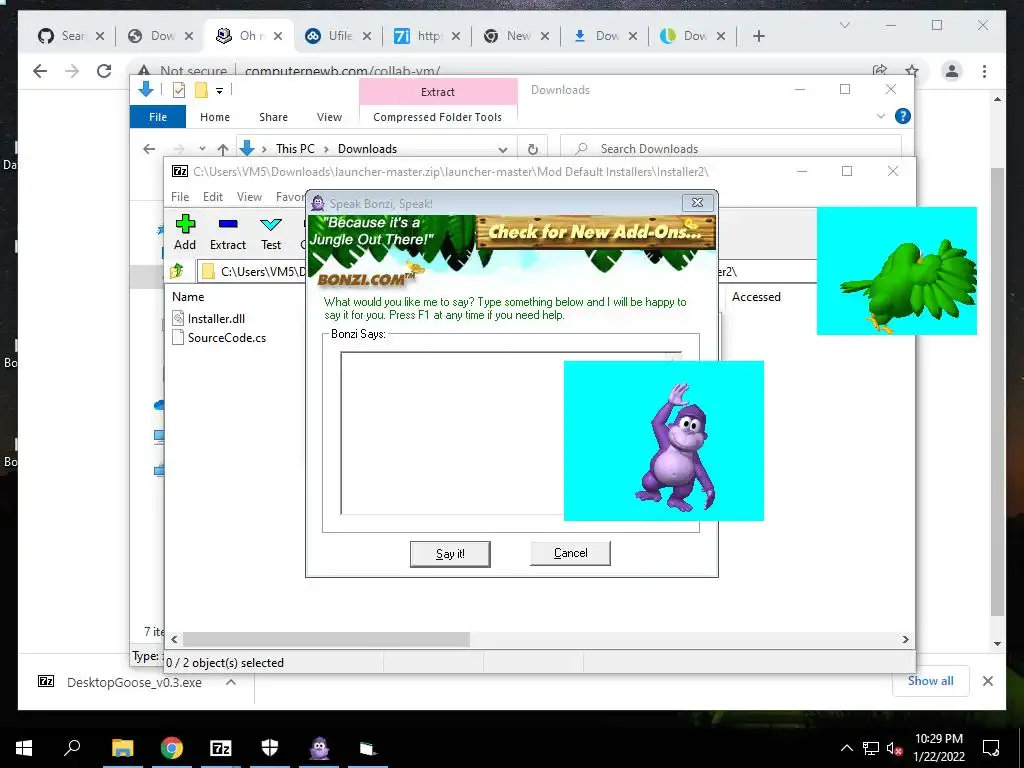The width and height of the screenshot is (1024, 768).
Task: Click the Extract contextual ribbon tab header
Action: pyautogui.click(x=438, y=92)
